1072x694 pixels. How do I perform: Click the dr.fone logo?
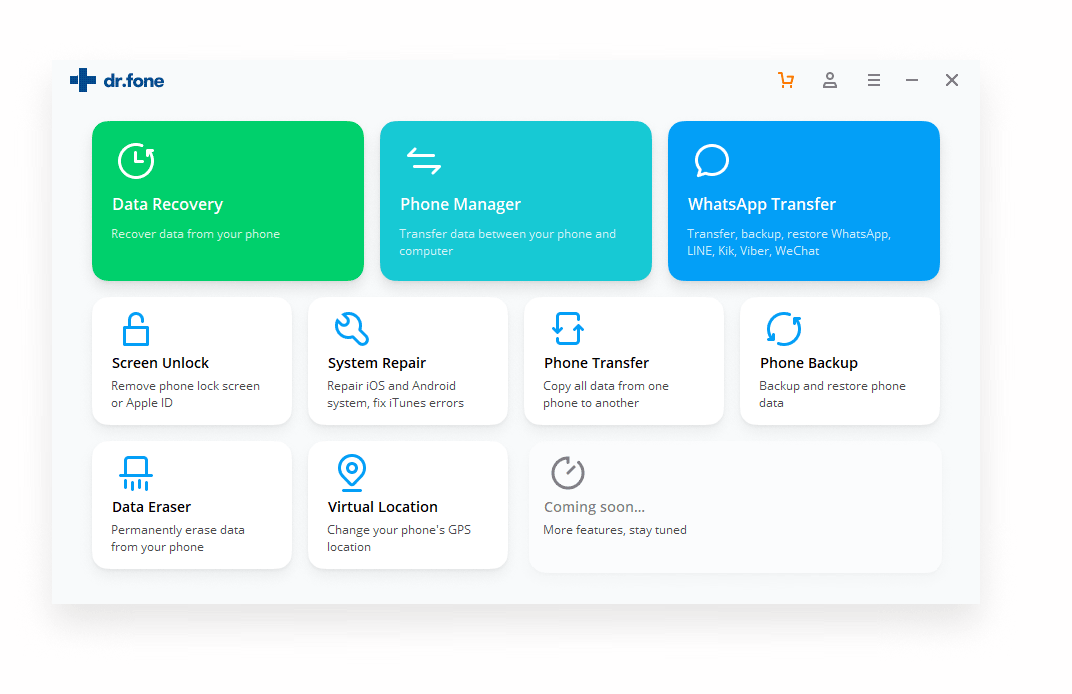click(117, 81)
